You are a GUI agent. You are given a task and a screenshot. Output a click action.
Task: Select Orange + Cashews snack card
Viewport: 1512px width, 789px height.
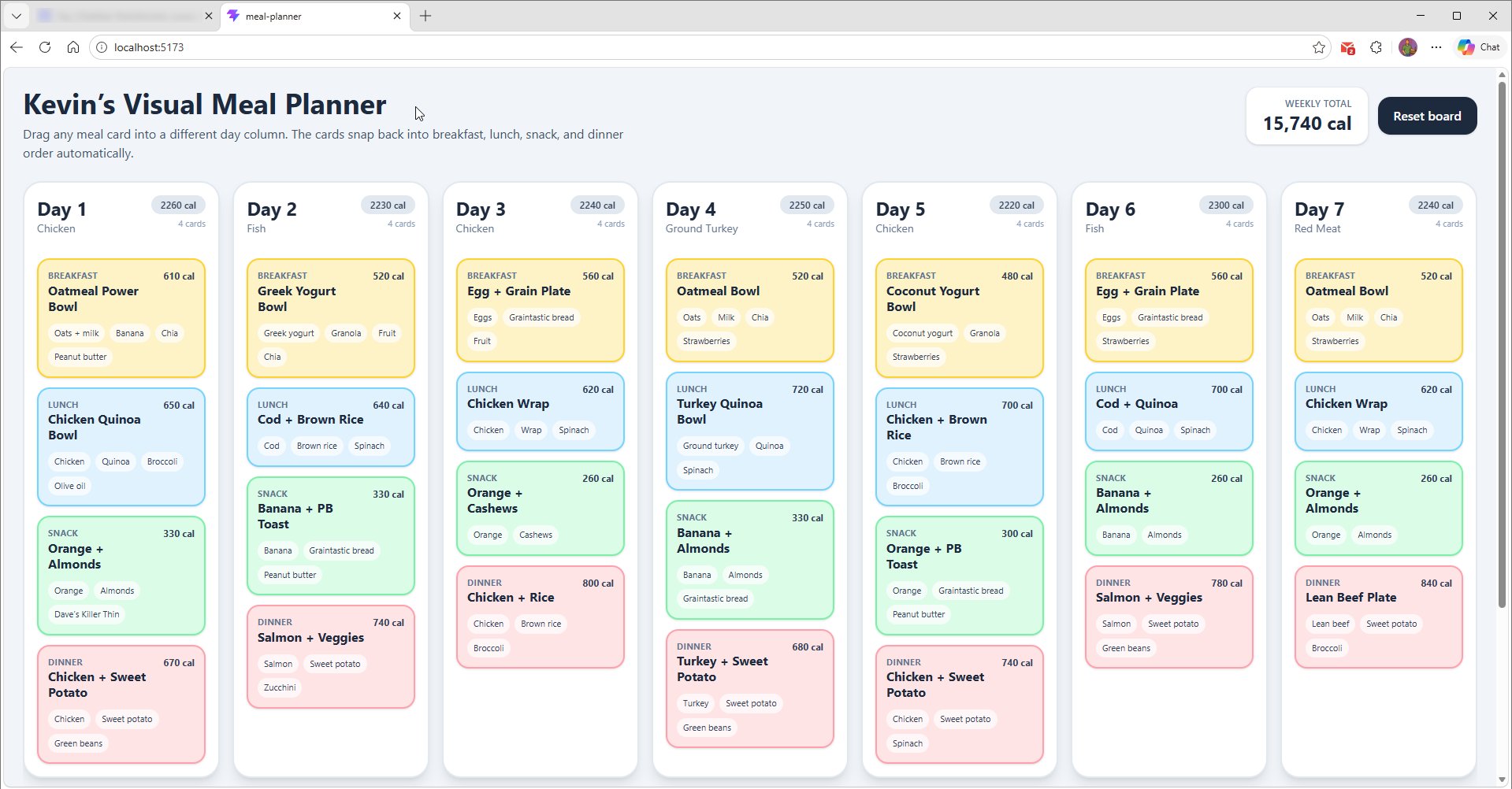point(541,508)
